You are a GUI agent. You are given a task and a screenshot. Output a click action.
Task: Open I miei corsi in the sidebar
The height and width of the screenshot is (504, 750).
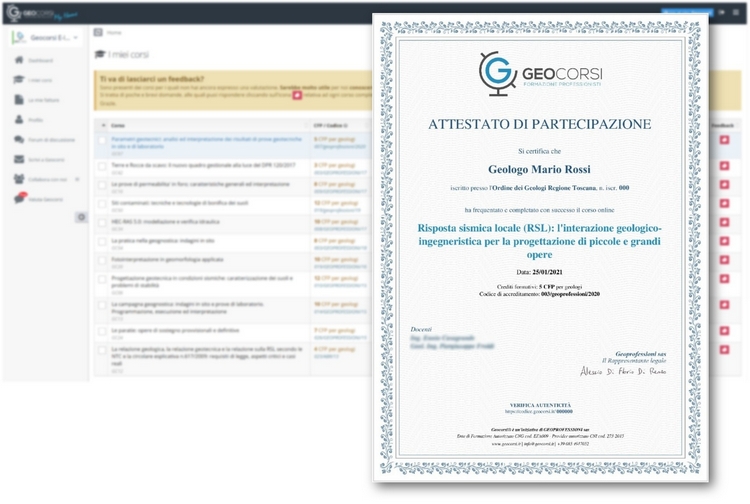(x=40, y=80)
